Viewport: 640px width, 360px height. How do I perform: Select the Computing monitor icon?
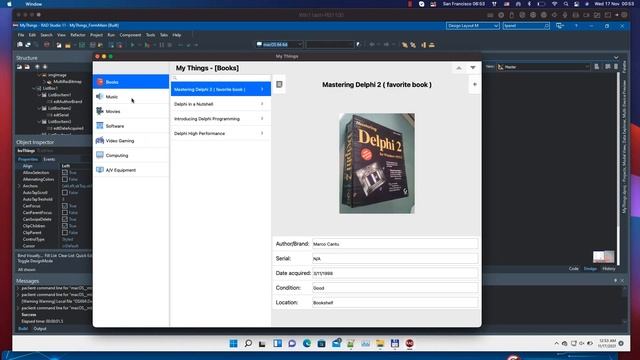click(100, 155)
